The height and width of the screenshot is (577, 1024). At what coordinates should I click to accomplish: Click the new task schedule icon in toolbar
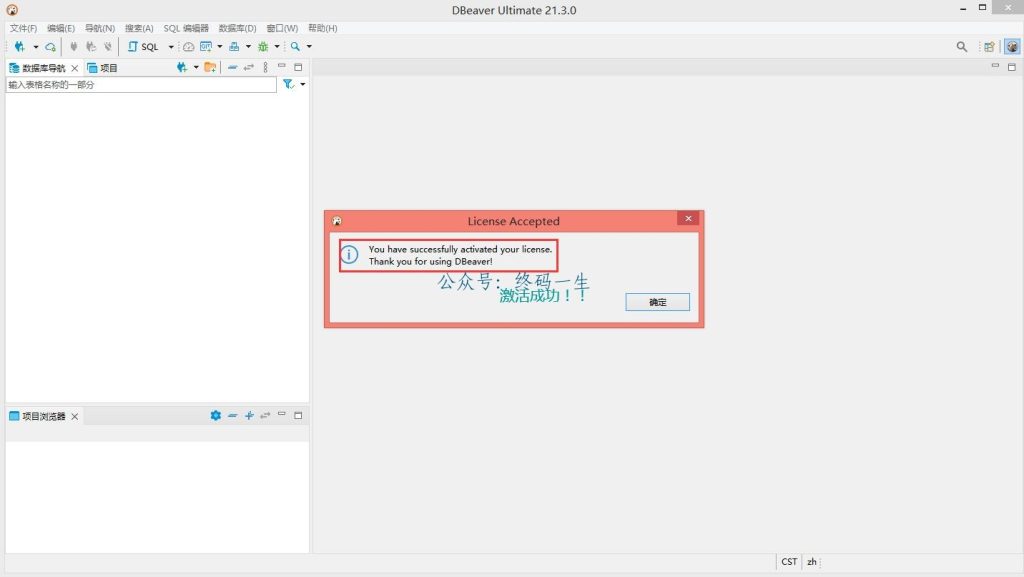tap(206, 46)
